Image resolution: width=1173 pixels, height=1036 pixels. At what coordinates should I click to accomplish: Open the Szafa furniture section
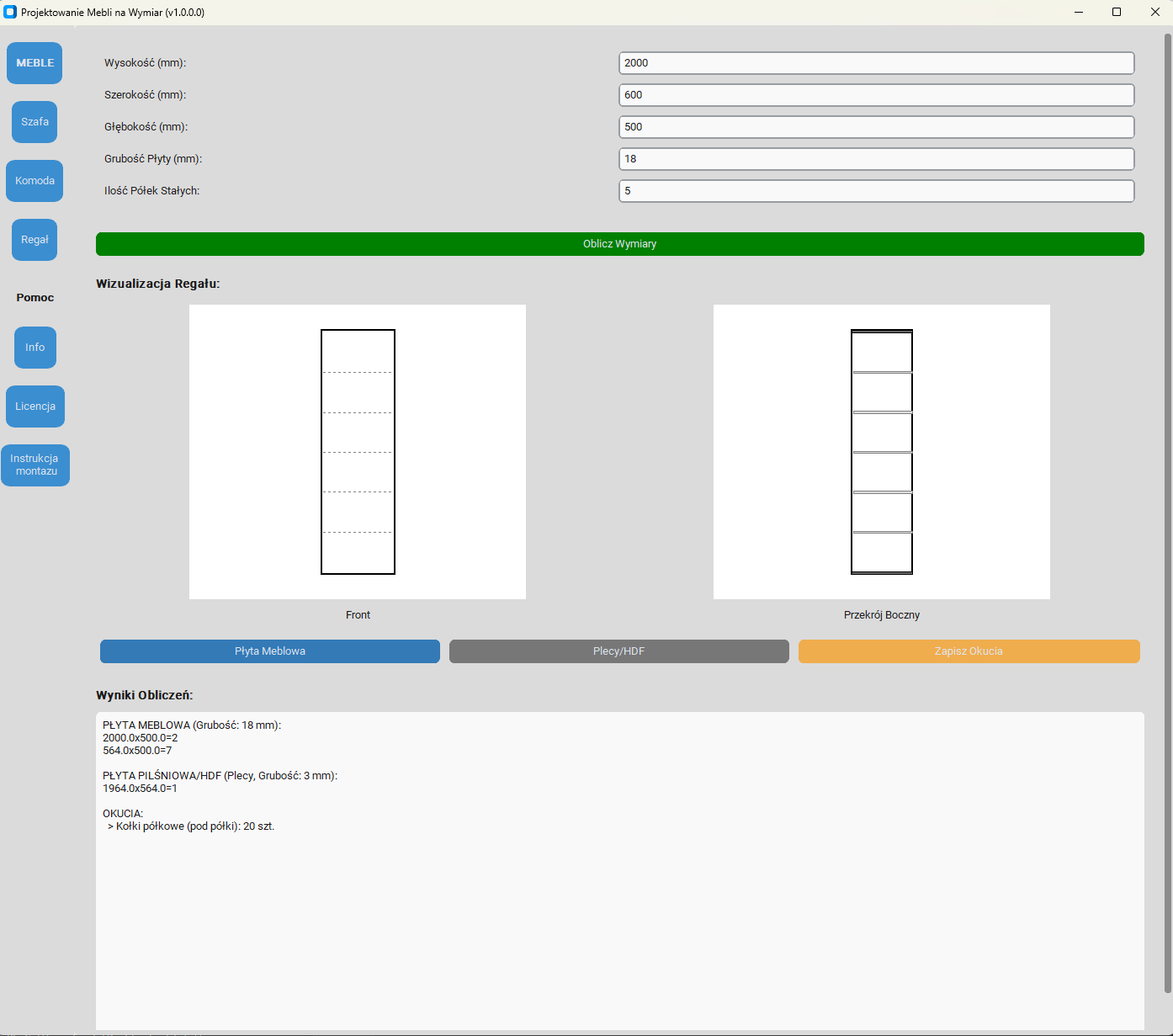tap(34, 122)
